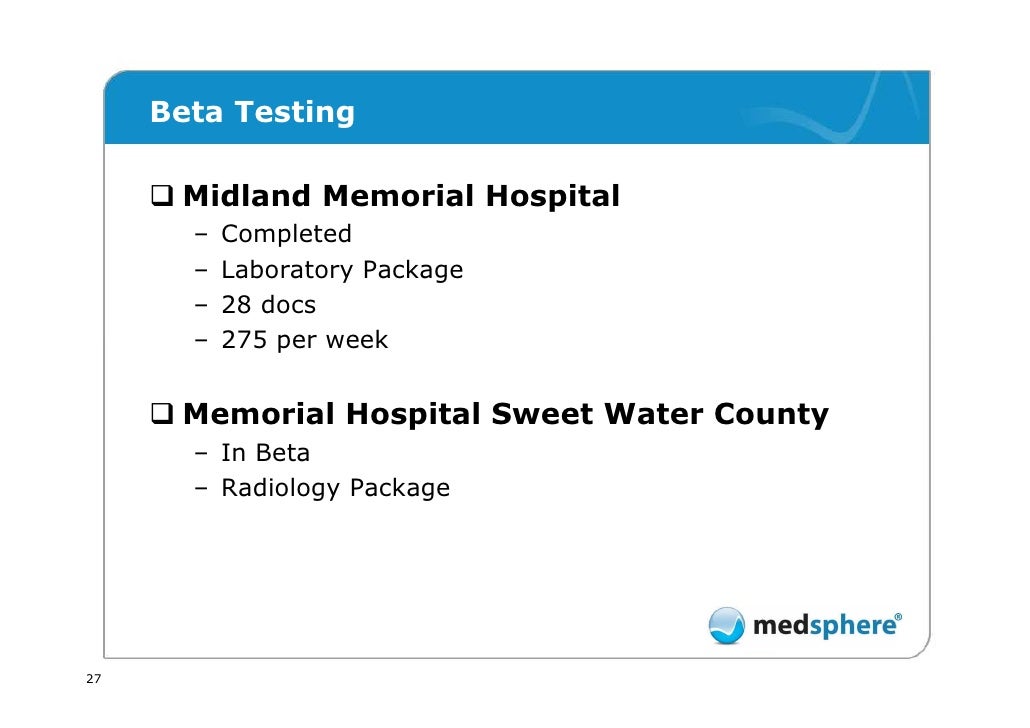The image size is (1030, 728).
Task: Click the dash before Completed
Action: coord(201,235)
